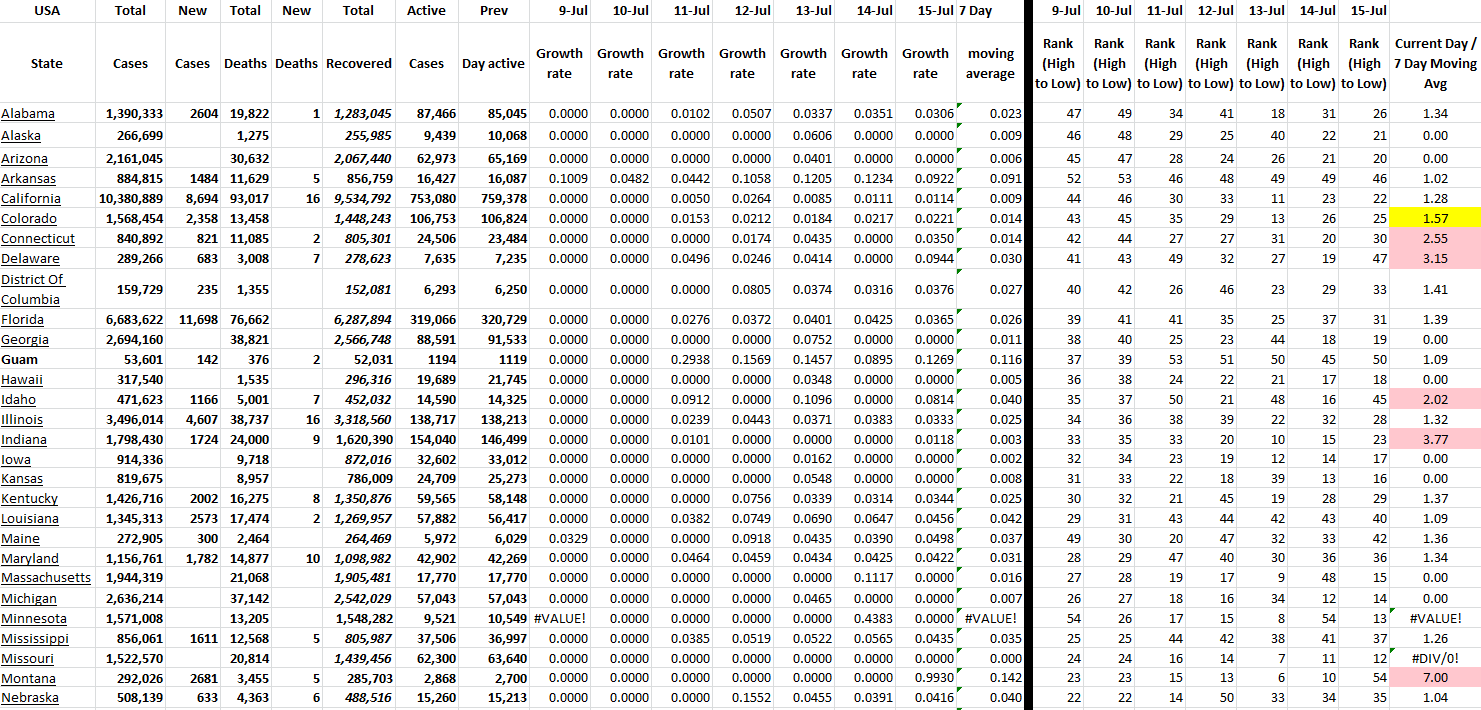Image resolution: width=1481 pixels, height=710 pixels.
Task: Select the Guam row label cell
Action: 18,360
